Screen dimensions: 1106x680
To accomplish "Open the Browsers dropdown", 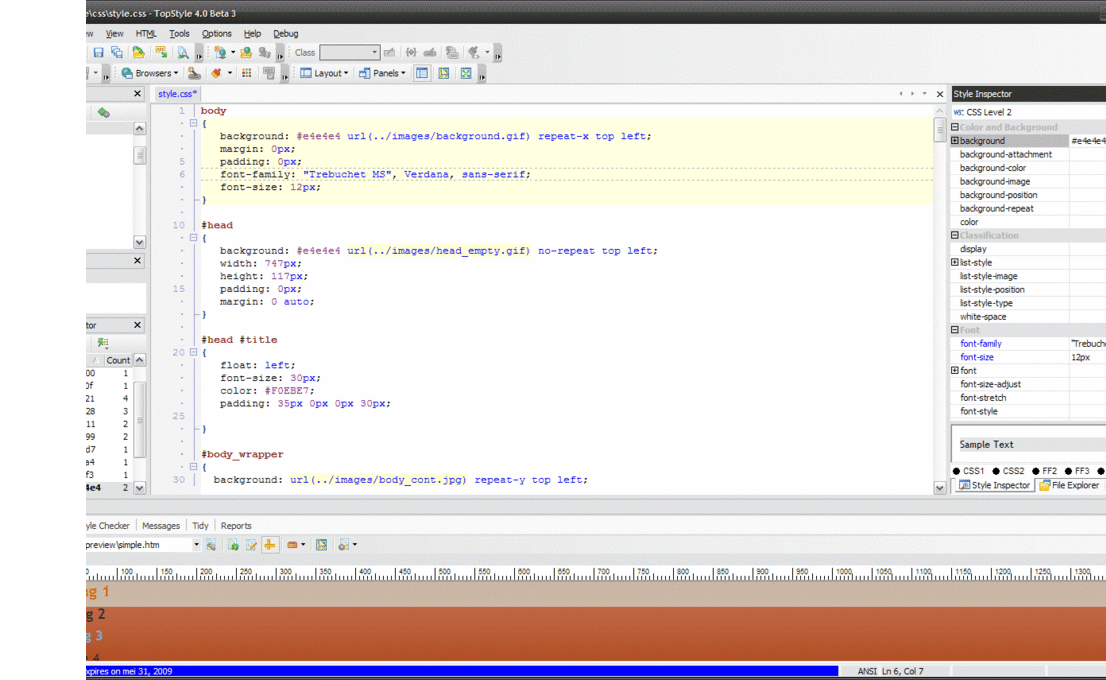I will pyautogui.click(x=150, y=73).
